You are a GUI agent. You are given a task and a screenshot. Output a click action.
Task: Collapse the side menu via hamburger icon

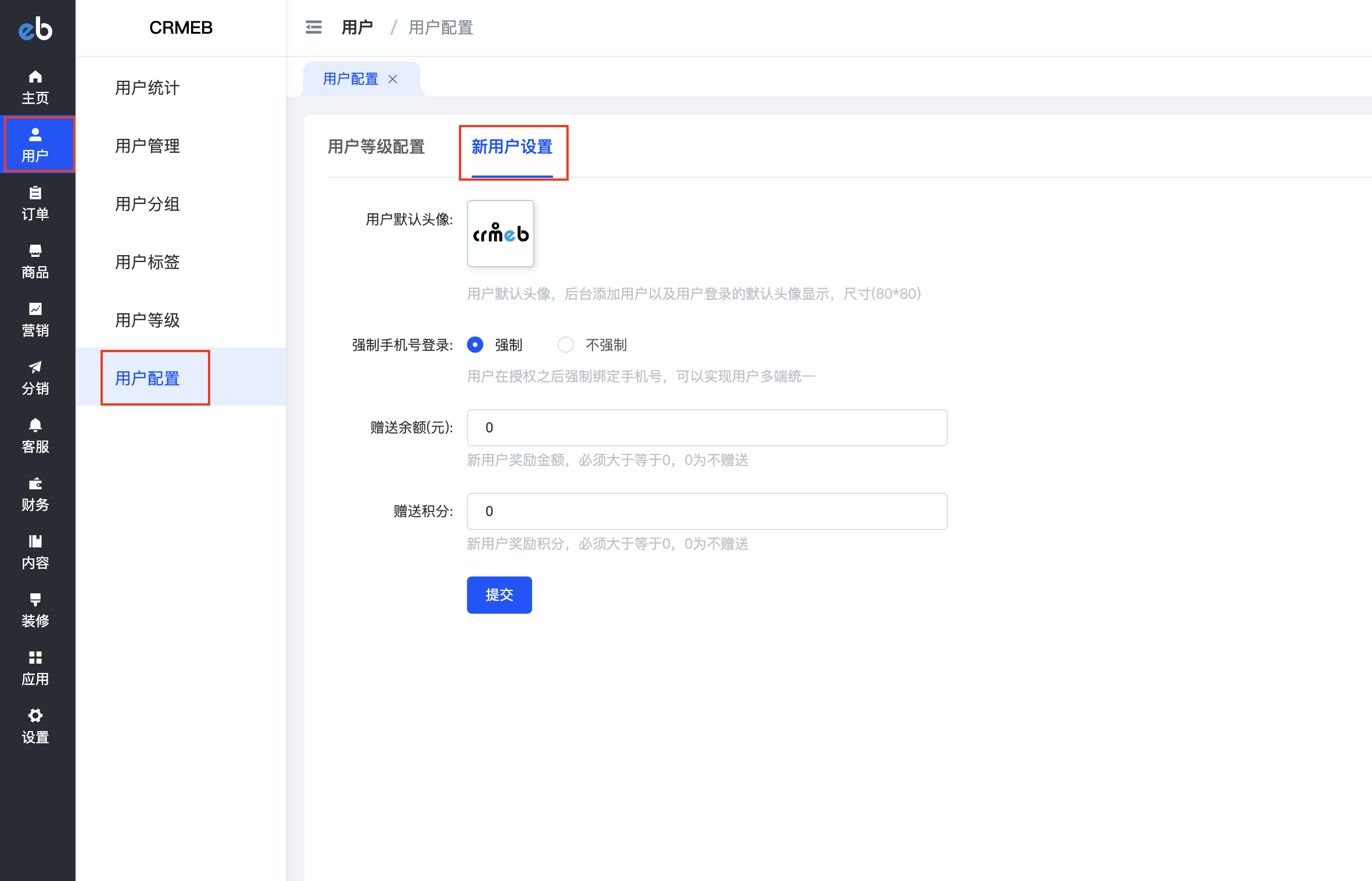314,27
